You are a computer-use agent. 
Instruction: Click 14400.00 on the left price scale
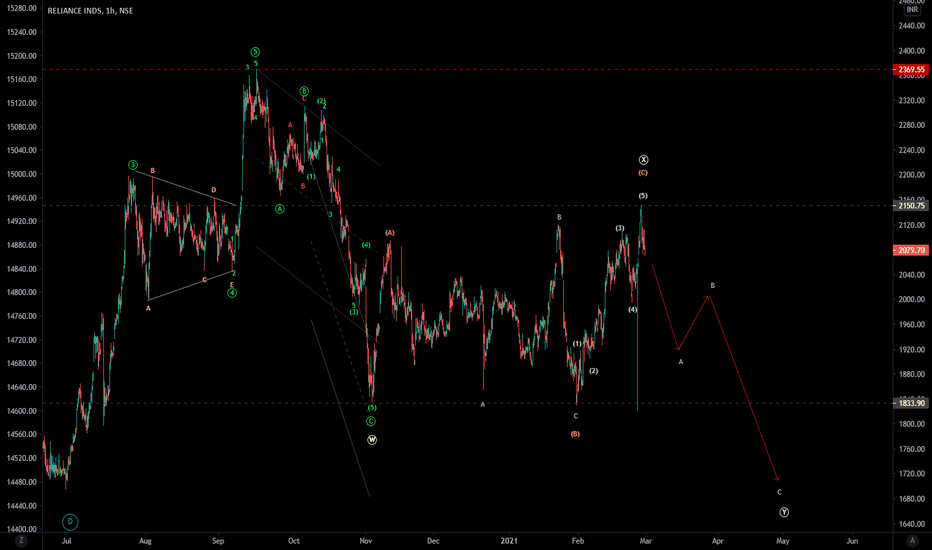coord(21,529)
